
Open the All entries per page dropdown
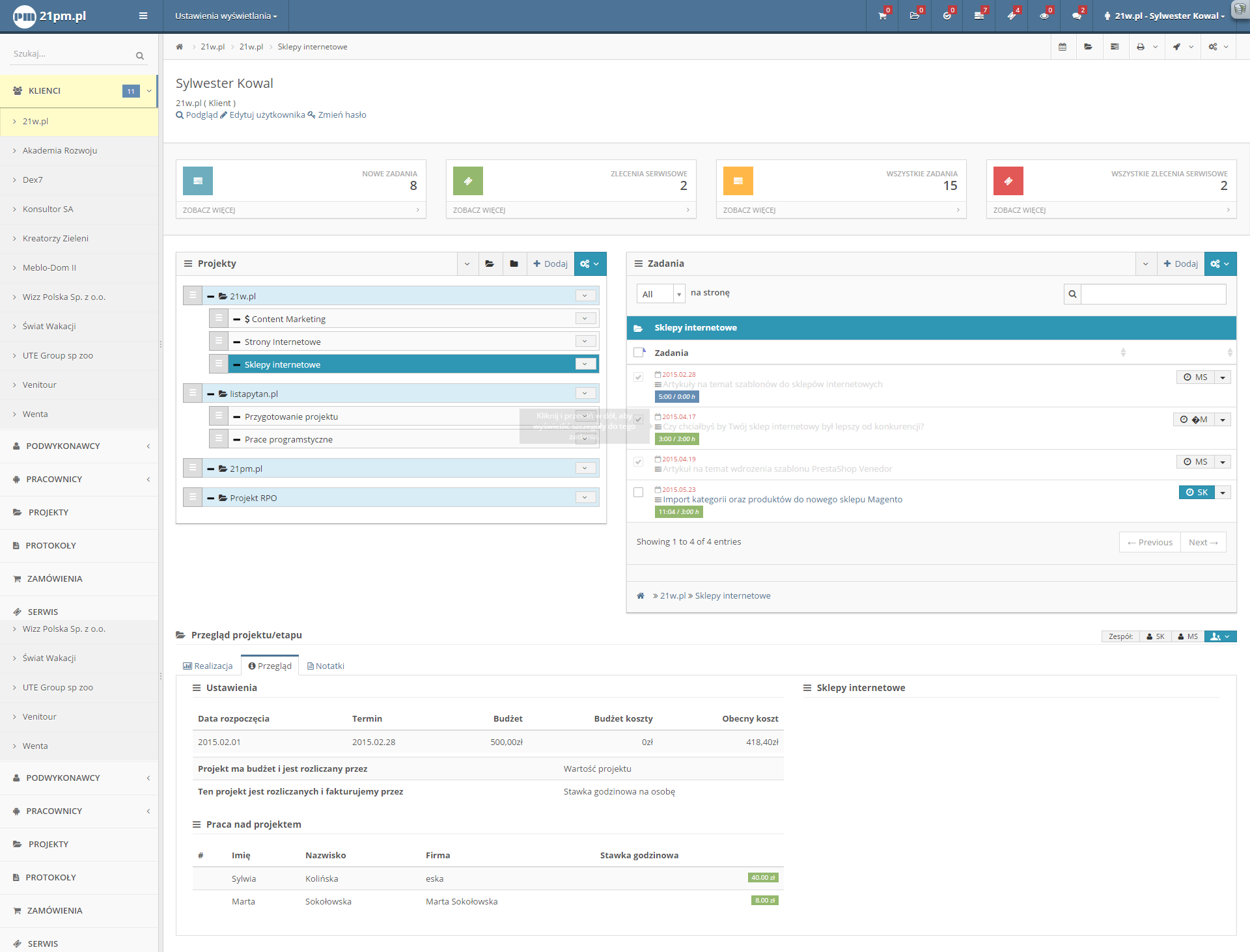[661, 294]
